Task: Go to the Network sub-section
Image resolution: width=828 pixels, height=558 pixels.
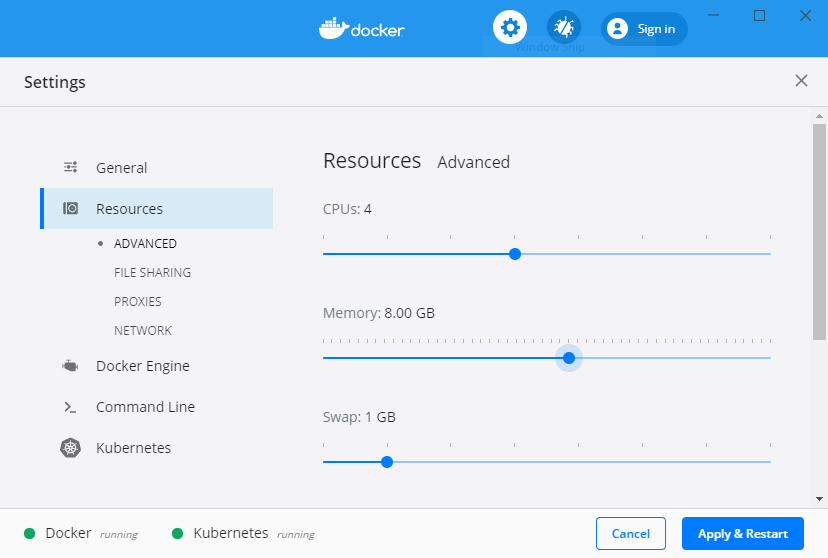Action: point(143,330)
